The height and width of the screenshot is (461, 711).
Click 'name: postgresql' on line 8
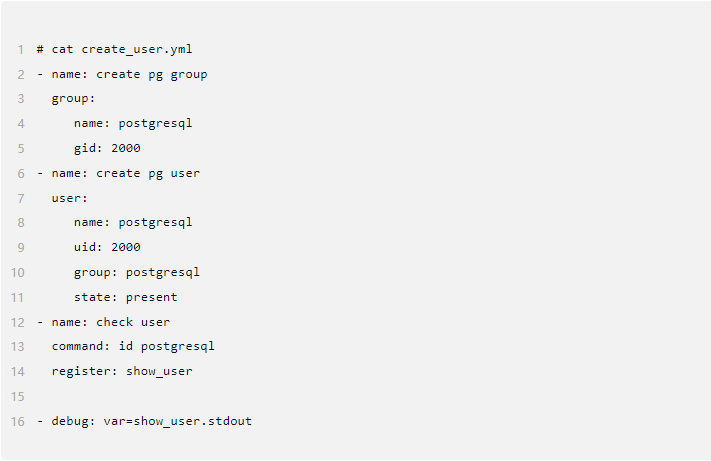(x=132, y=222)
